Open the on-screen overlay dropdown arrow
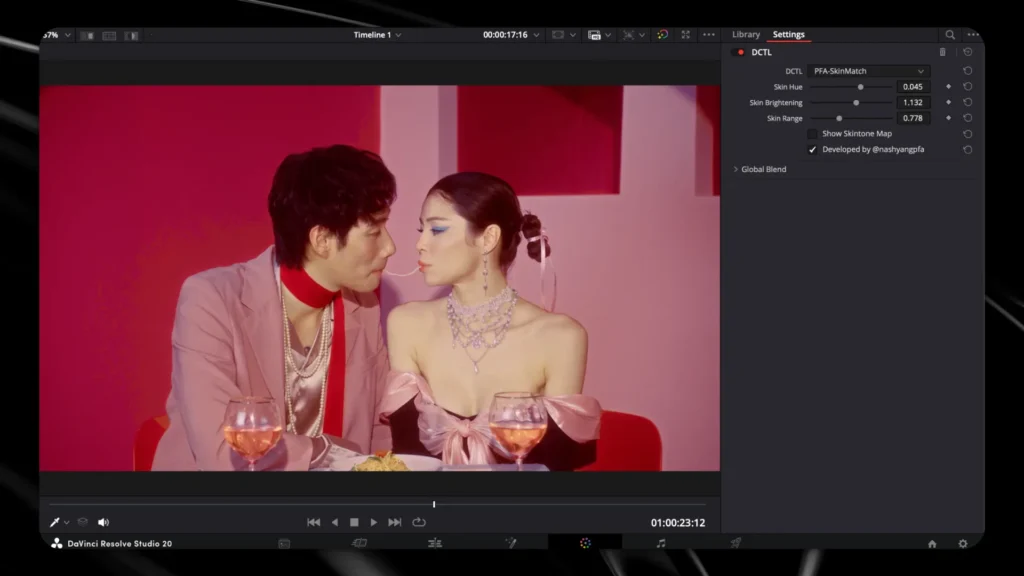Viewport: 1024px width, 576px height. 642,35
